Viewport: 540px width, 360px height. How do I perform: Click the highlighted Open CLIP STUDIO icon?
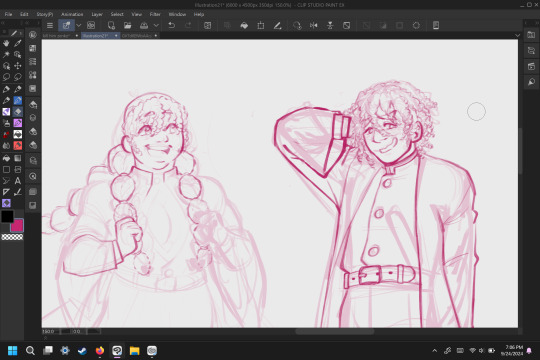(x=66, y=25)
